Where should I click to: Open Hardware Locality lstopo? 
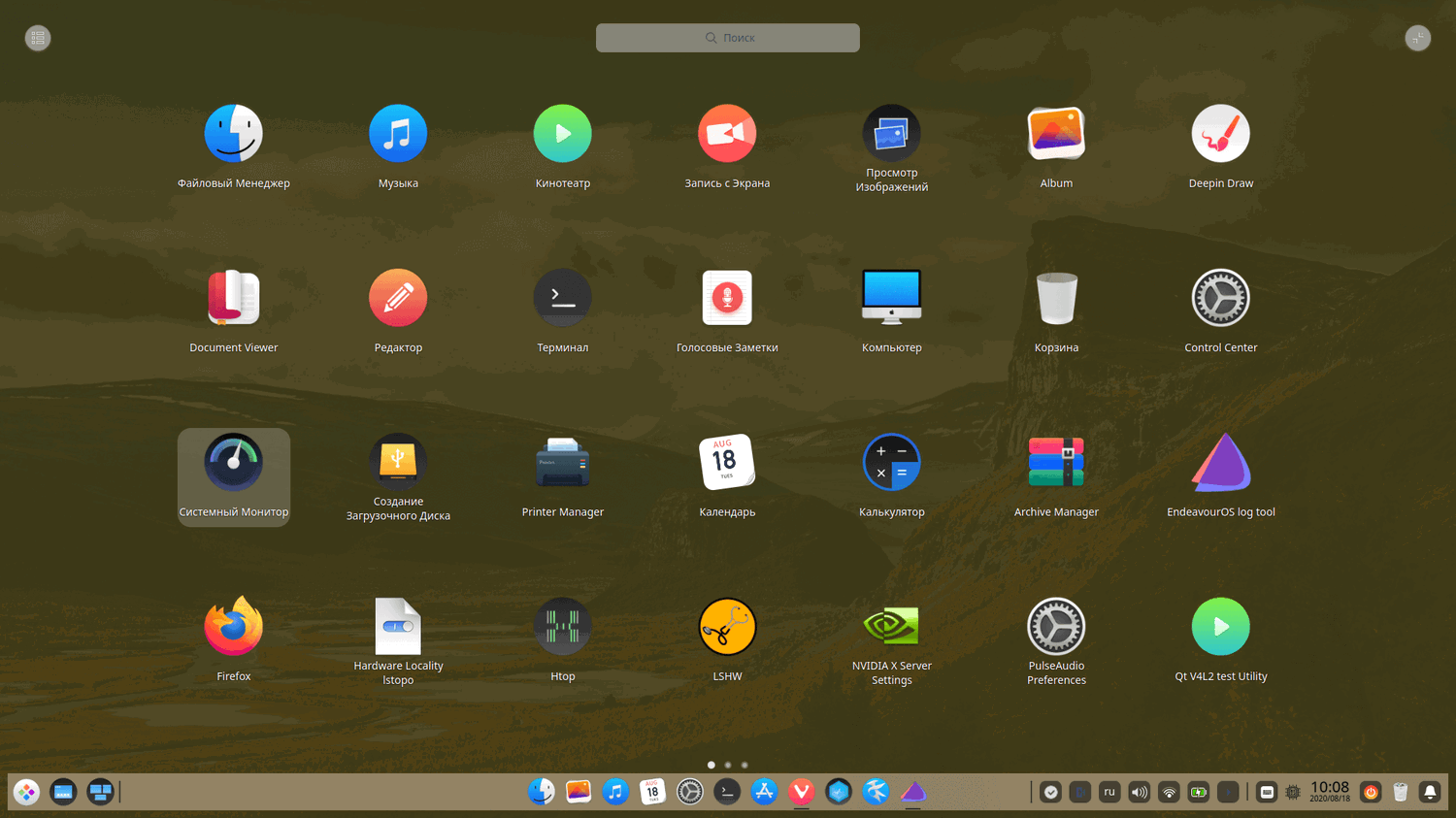(398, 627)
